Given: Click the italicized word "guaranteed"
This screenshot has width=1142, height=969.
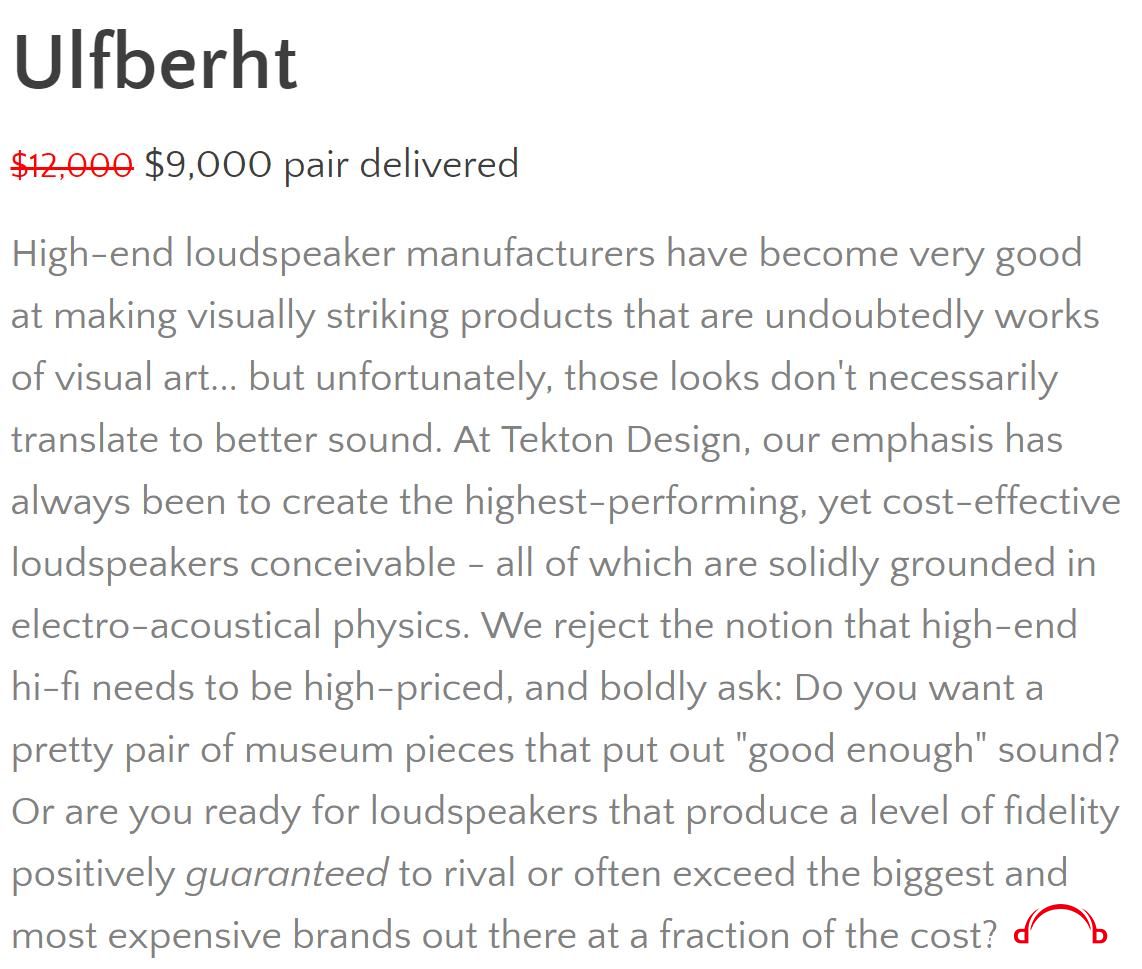Looking at the screenshot, I should tap(287, 874).
